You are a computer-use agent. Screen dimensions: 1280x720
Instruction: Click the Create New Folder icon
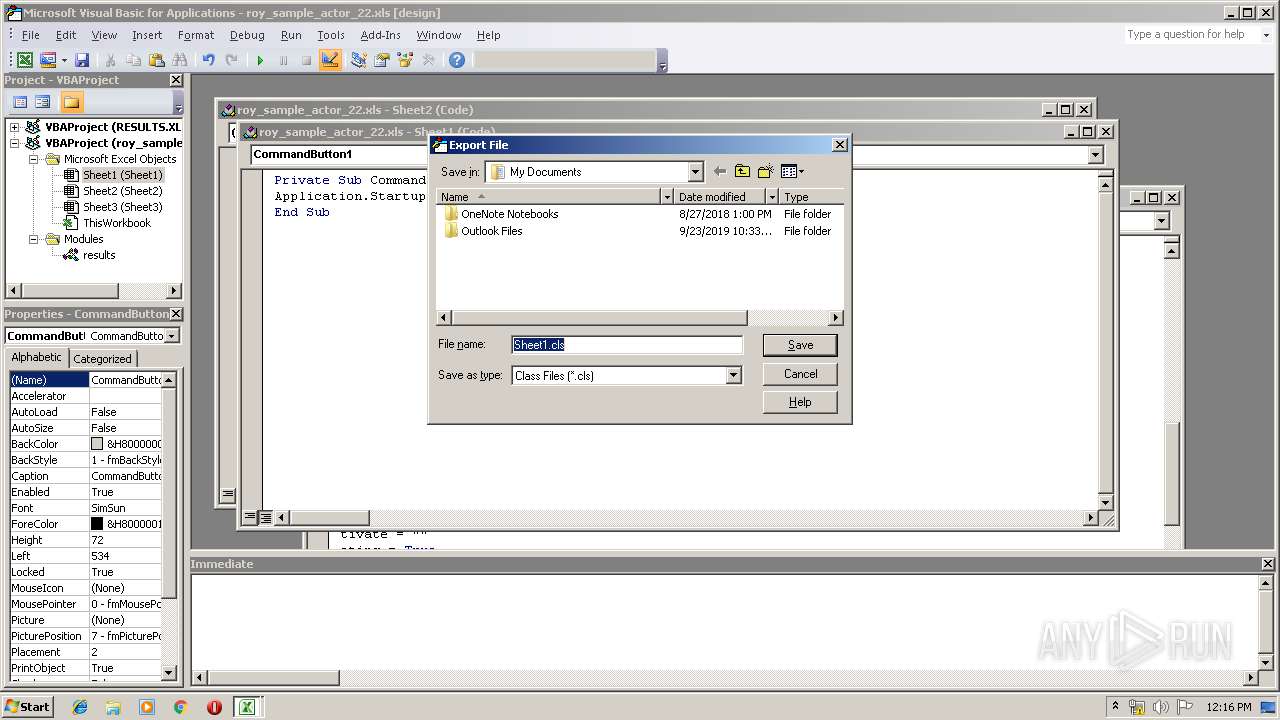tap(766, 172)
